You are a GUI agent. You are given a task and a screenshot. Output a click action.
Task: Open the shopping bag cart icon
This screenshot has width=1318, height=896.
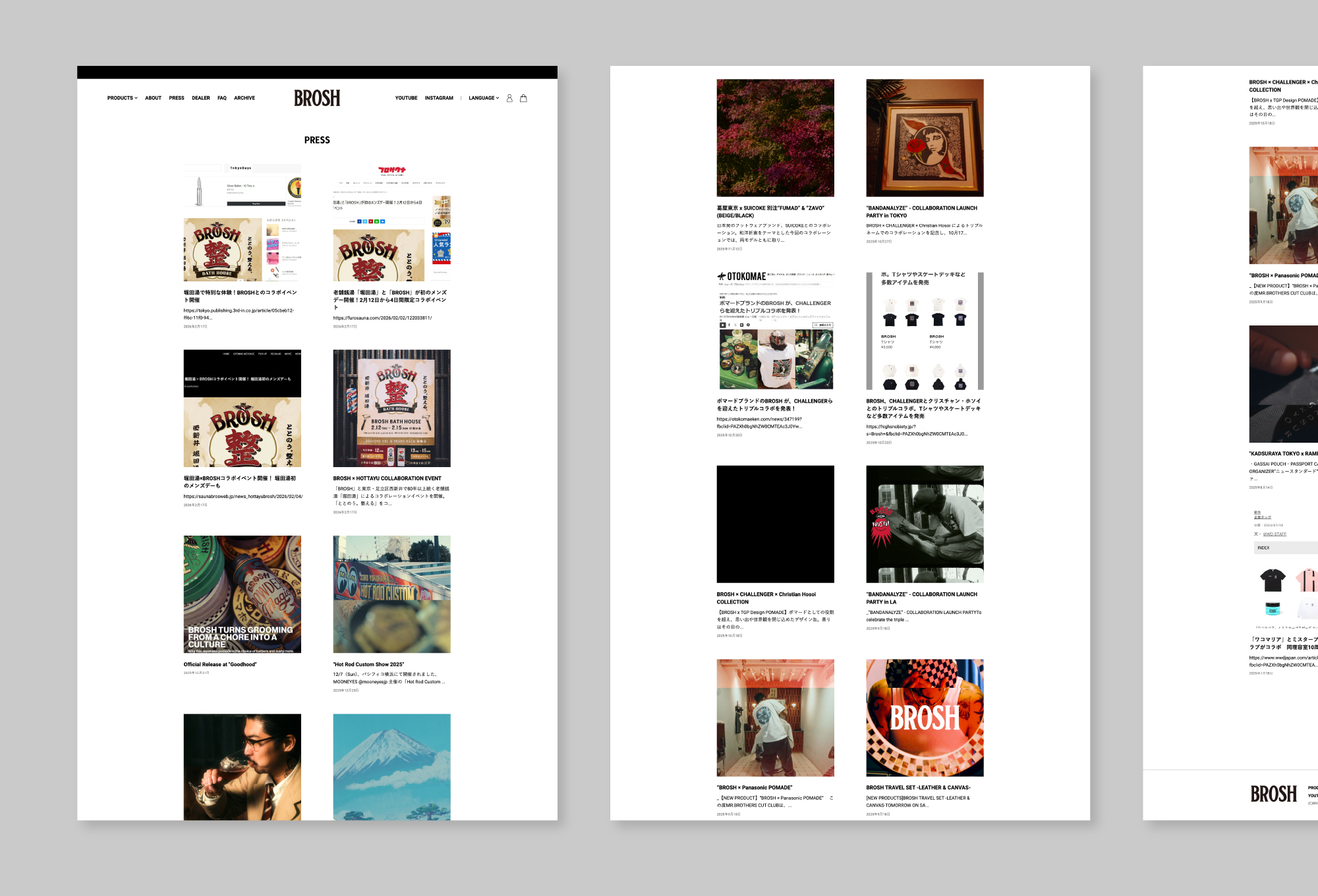[x=523, y=98]
